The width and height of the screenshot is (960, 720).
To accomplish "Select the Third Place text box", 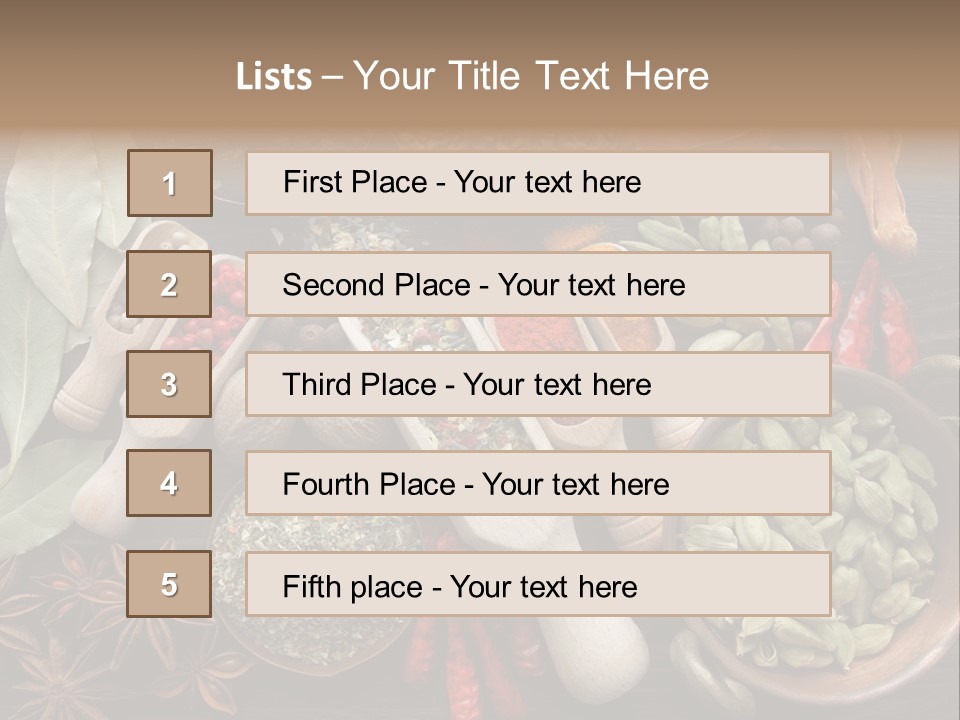I will click(538, 384).
